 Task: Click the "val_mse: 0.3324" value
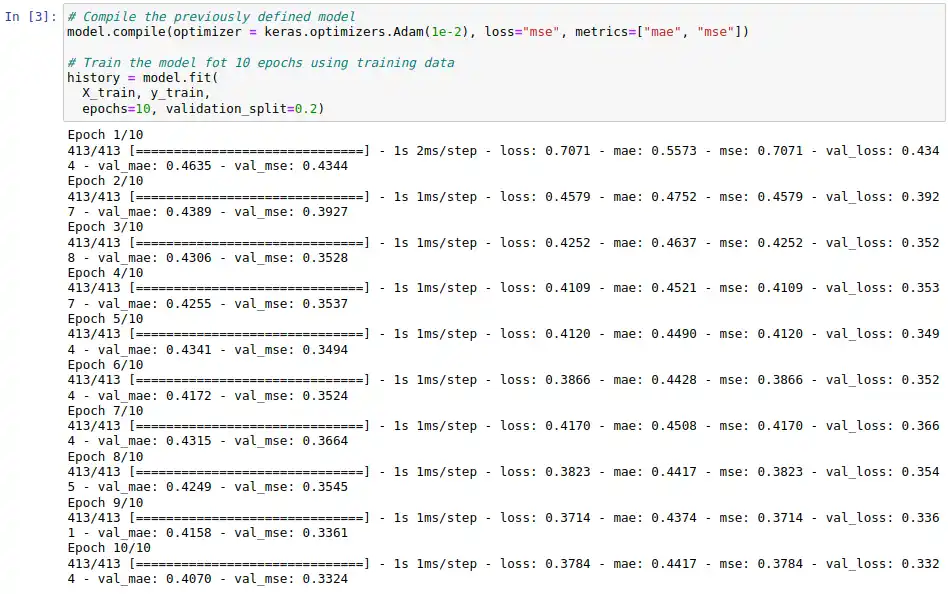pyautogui.click(x=291, y=578)
